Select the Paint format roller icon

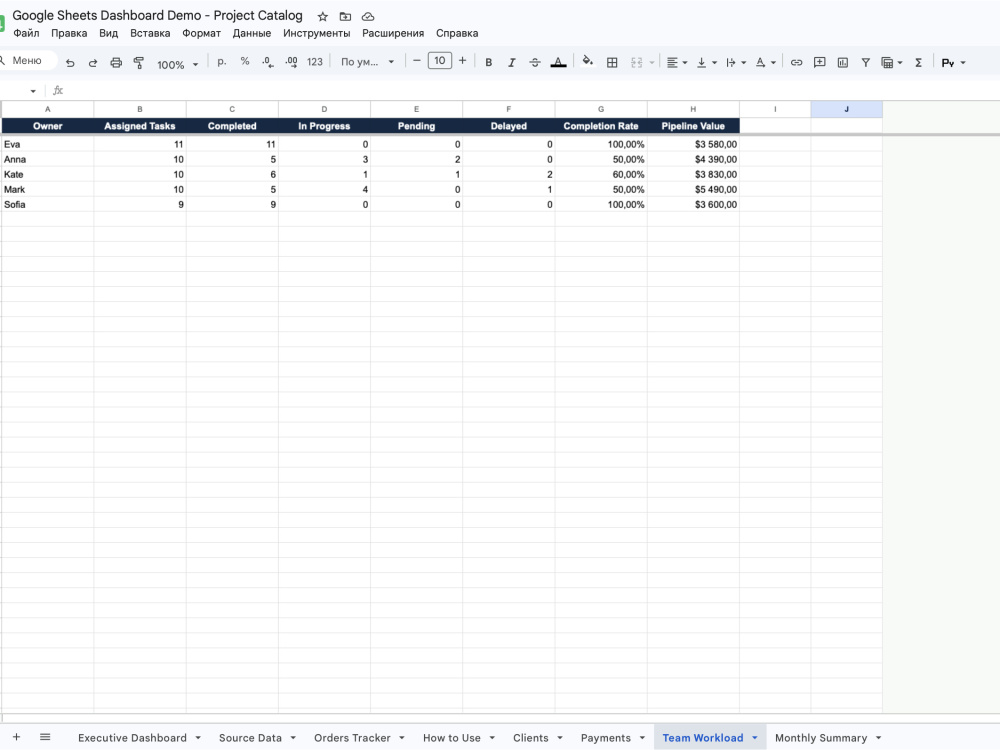coord(138,62)
